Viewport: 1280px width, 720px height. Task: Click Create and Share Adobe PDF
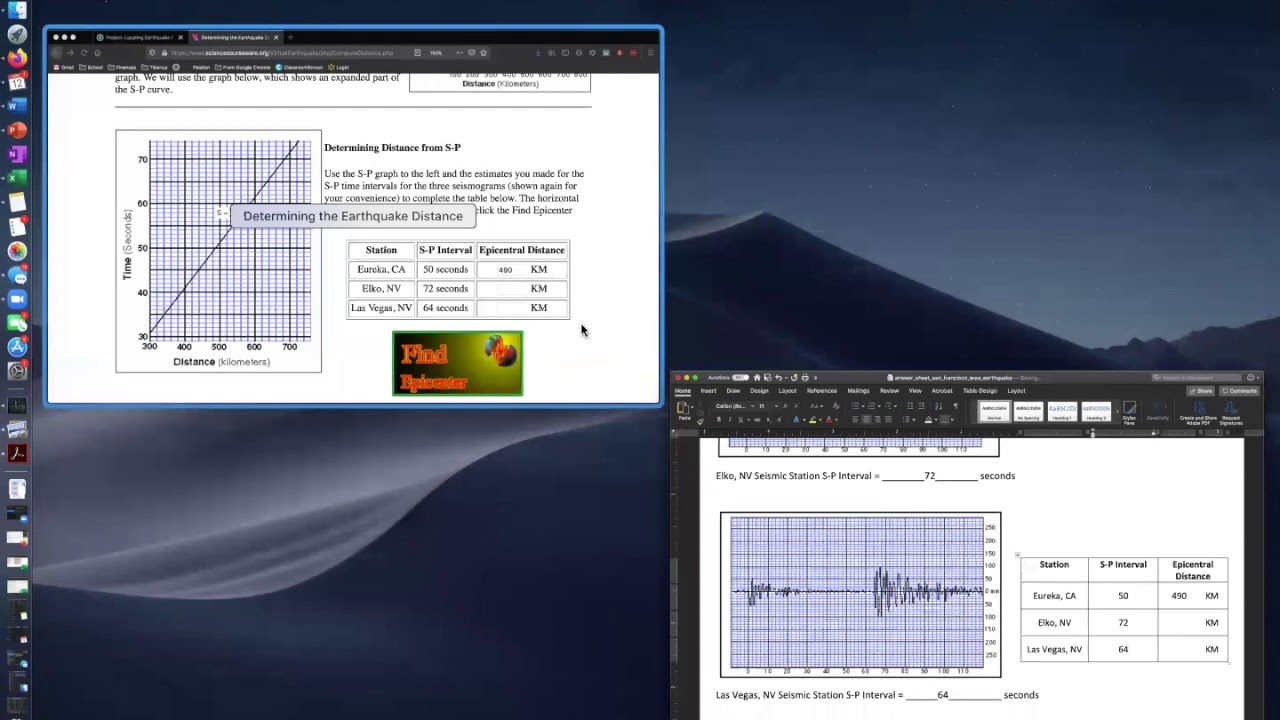[1198, 413]
